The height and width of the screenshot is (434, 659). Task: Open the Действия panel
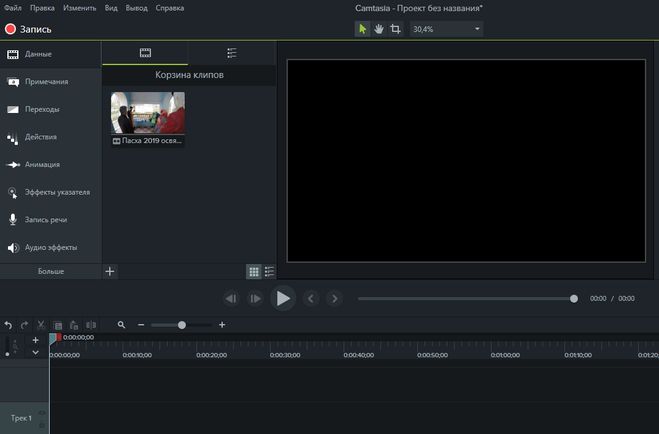pos(50,137)
